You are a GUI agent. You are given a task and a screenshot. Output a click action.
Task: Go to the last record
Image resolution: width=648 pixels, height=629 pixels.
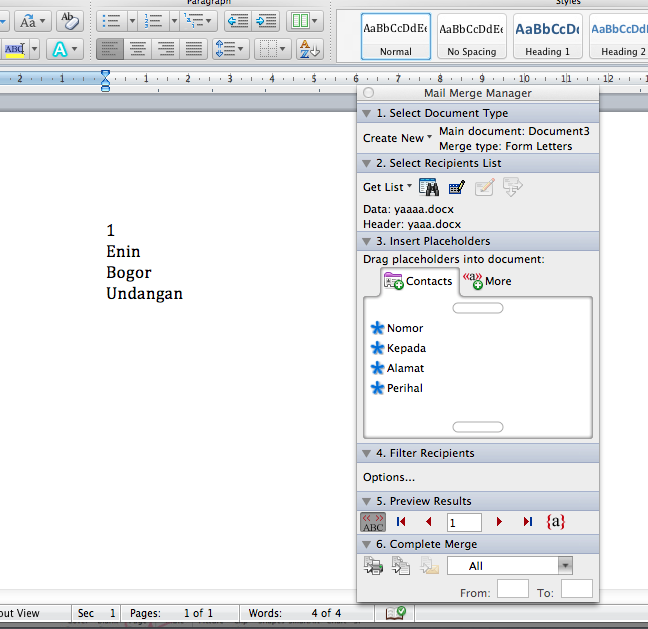click(x=528, y=522)
